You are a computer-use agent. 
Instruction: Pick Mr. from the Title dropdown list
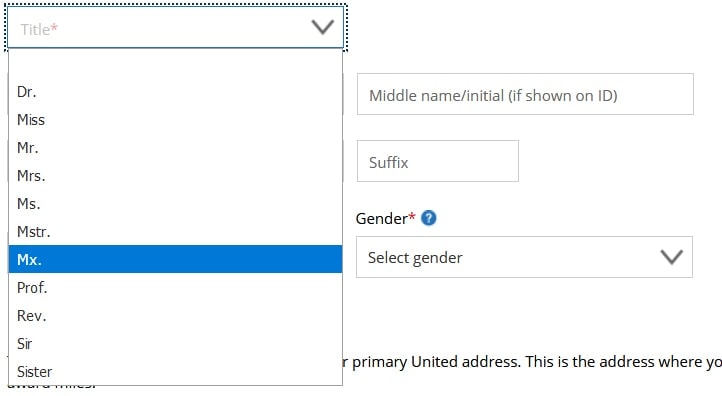click(175, 148)
